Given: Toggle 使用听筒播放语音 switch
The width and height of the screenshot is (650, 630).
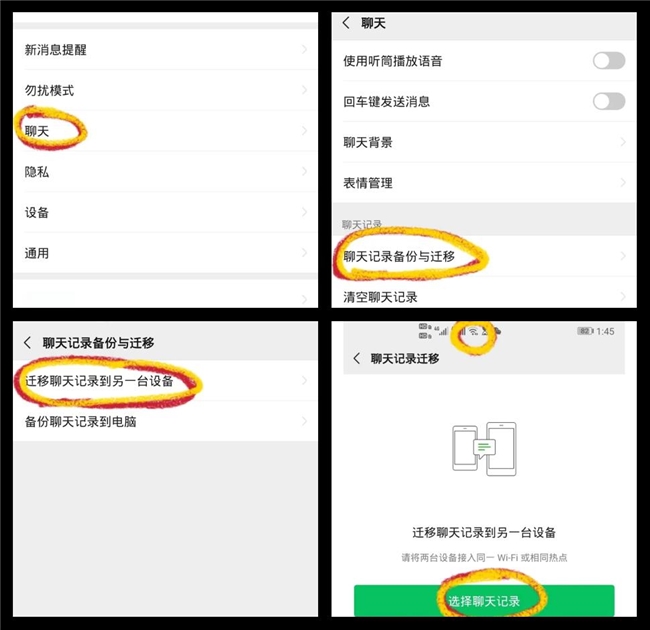Looking at the screenshot, I should 609,61.
